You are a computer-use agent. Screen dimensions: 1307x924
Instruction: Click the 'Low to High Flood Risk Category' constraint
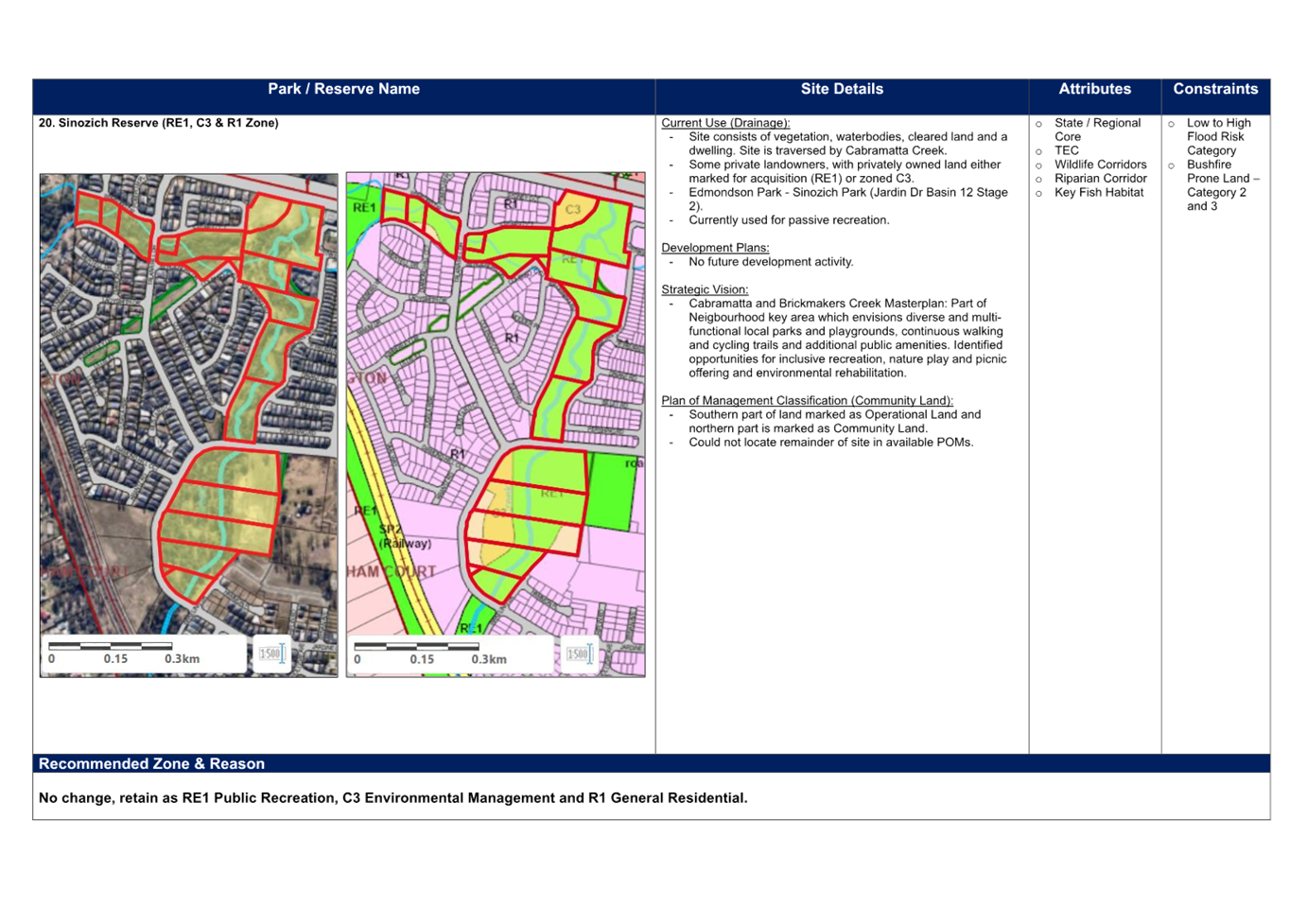1218,137
